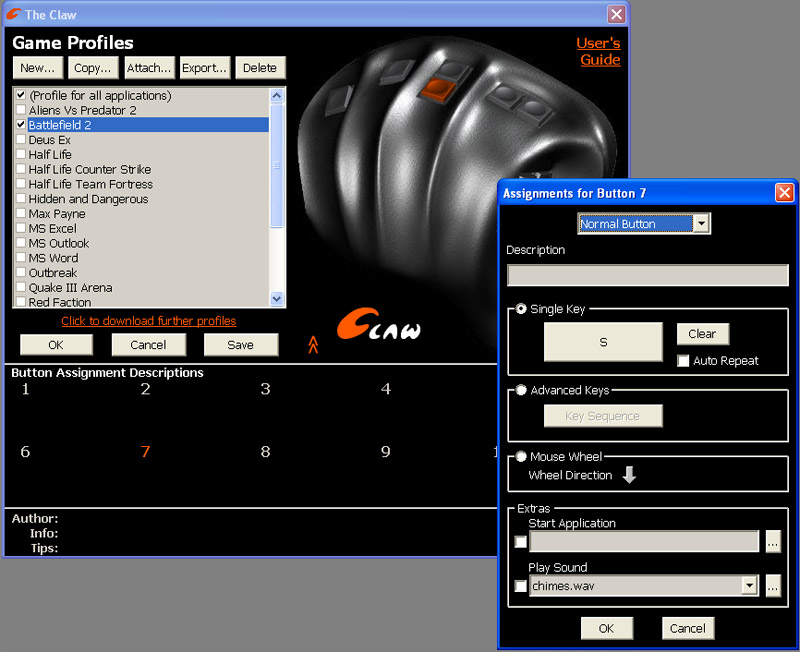Click button assignment number 9
Screen dimensions: 800x652
[386, 452]
